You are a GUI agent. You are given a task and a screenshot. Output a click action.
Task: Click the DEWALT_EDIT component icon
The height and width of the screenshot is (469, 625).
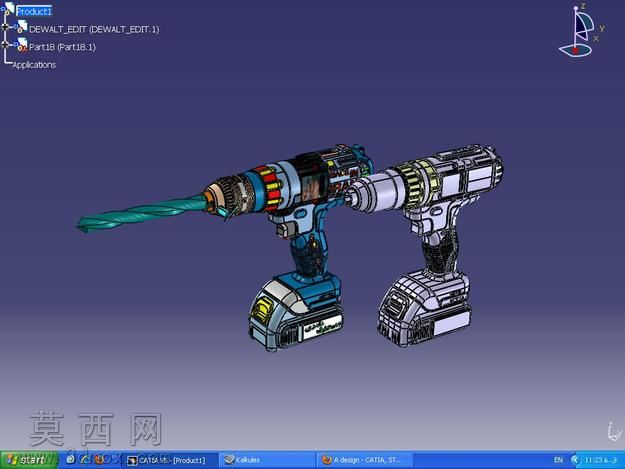[21, 27]
